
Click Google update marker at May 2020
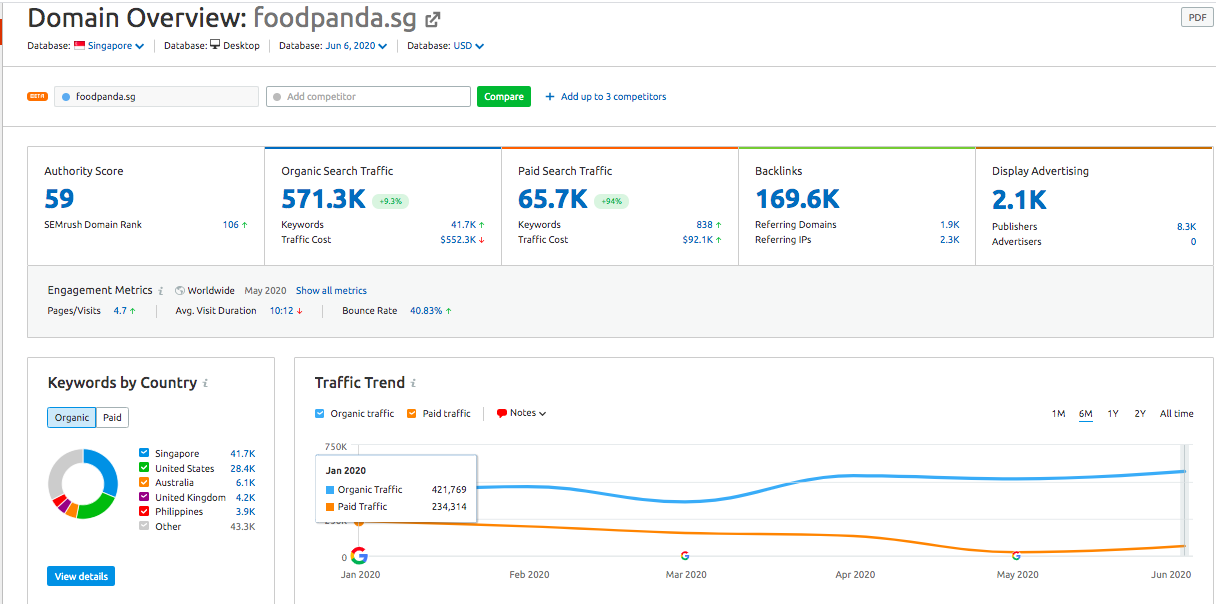tap(1016, 555)
